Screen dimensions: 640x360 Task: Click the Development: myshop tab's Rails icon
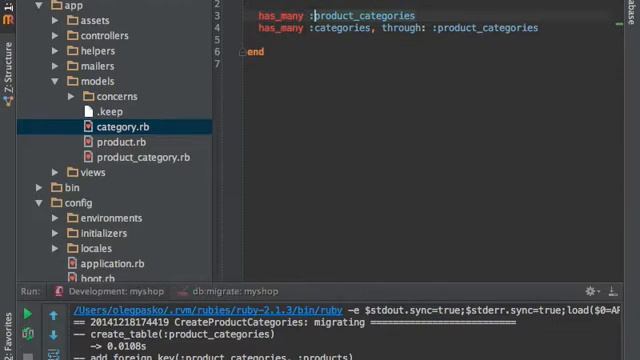59,291
